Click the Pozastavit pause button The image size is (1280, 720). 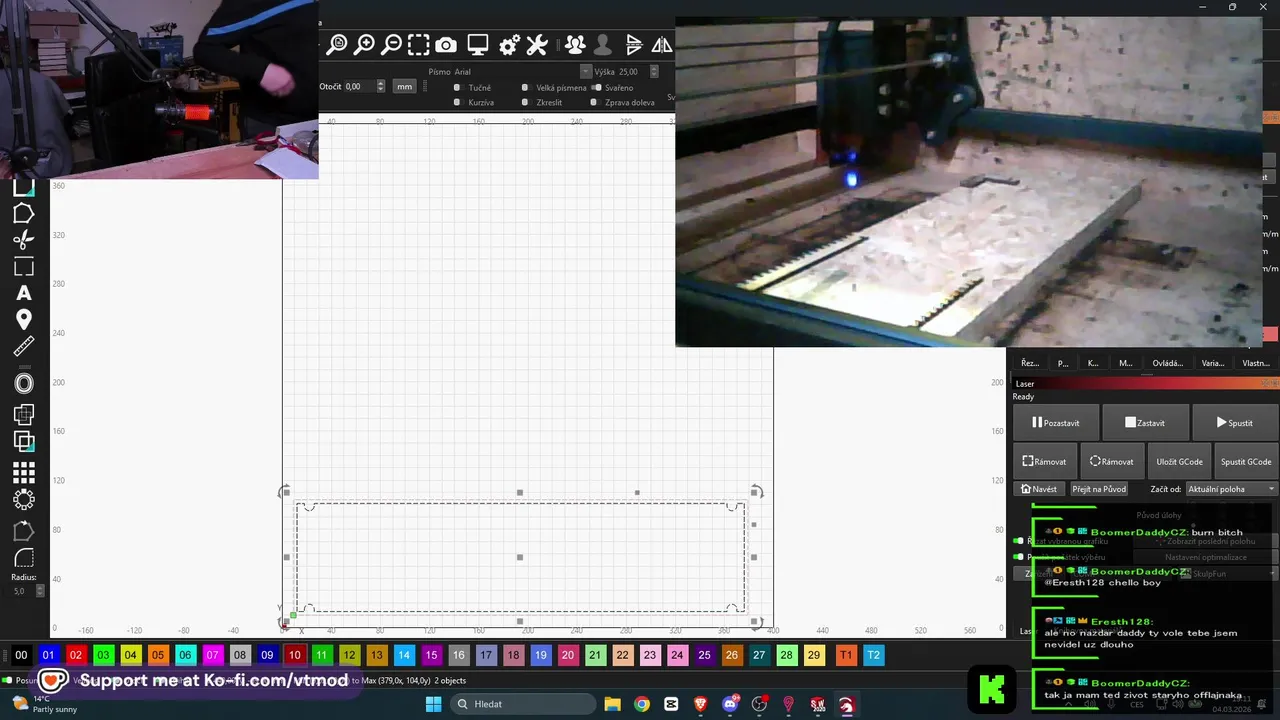pyautogui.click(x=1055, y=423)
